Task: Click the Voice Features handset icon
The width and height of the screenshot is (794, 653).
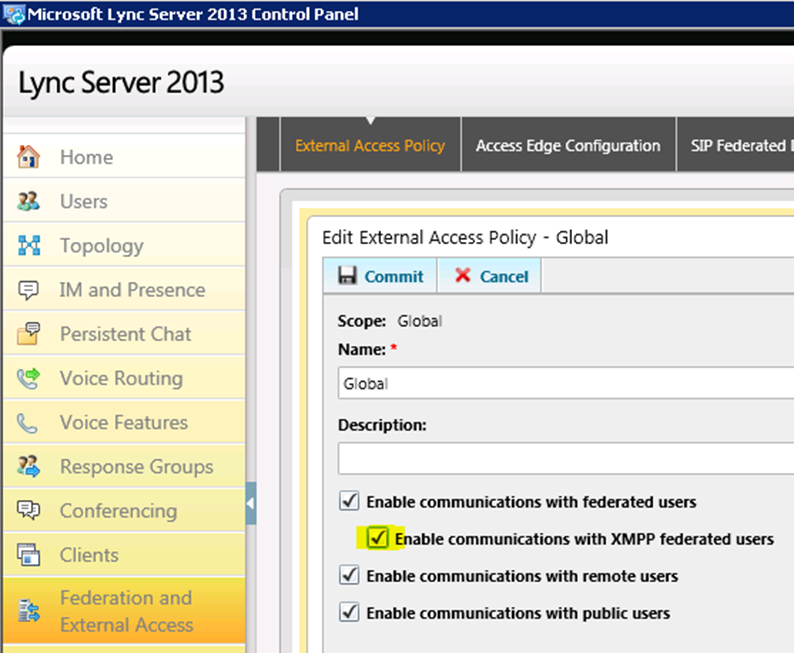Action: coord(27,423)
